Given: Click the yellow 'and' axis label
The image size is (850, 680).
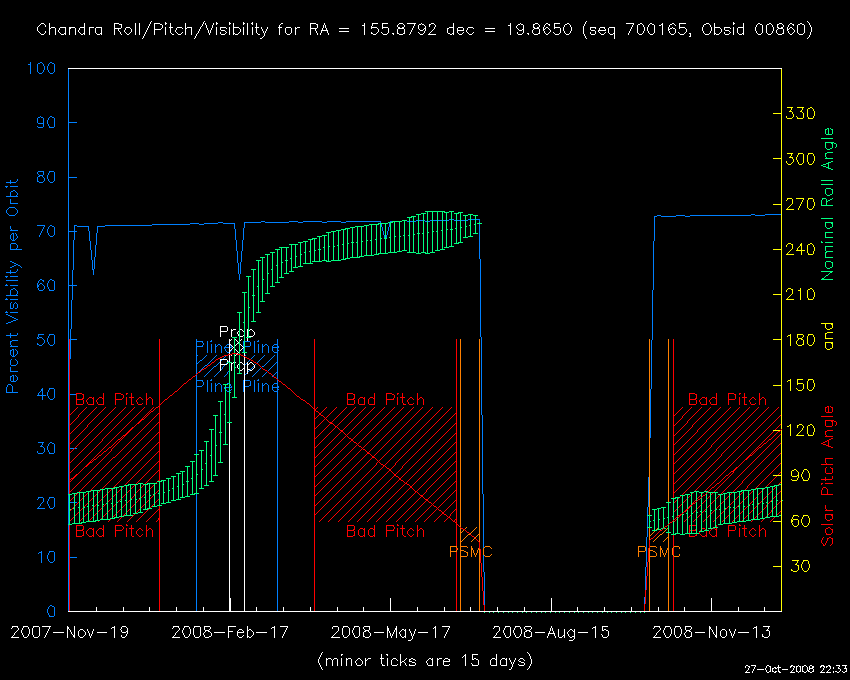Looking at the screenshot, I should [x=828, y=340].
